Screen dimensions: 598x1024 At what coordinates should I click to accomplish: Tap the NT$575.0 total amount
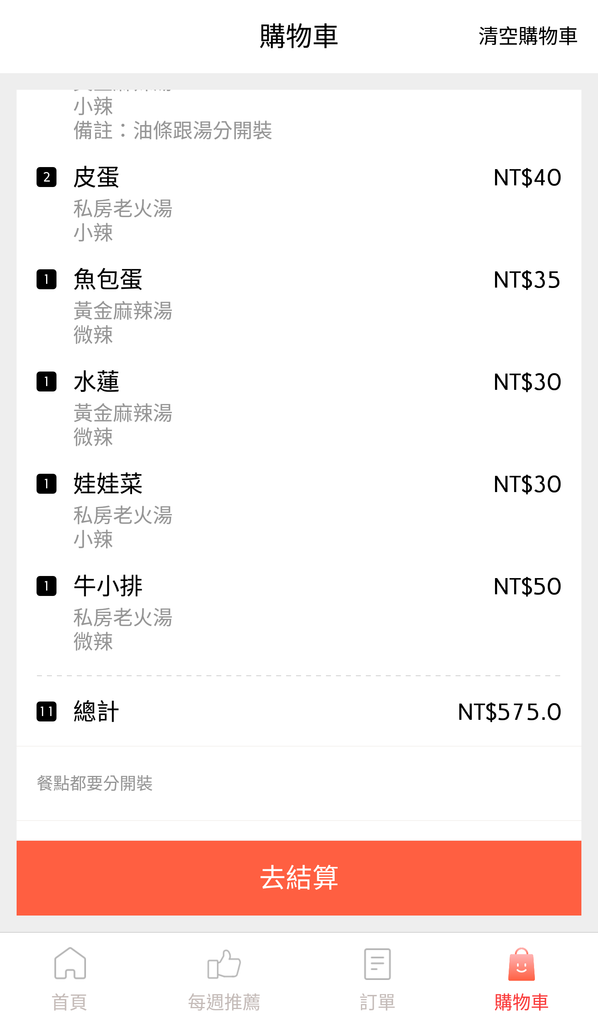tap(509, 712)
